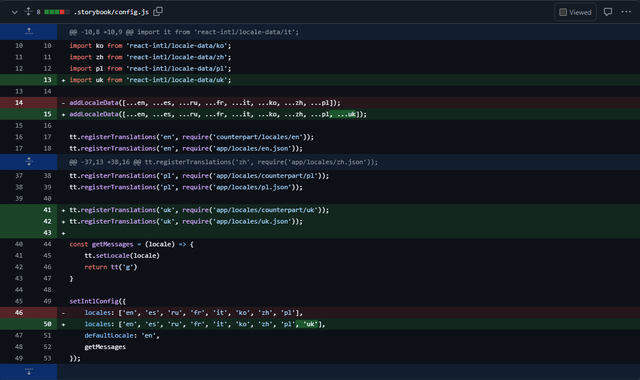Expand all lines icon beside file name

(28, 11)
